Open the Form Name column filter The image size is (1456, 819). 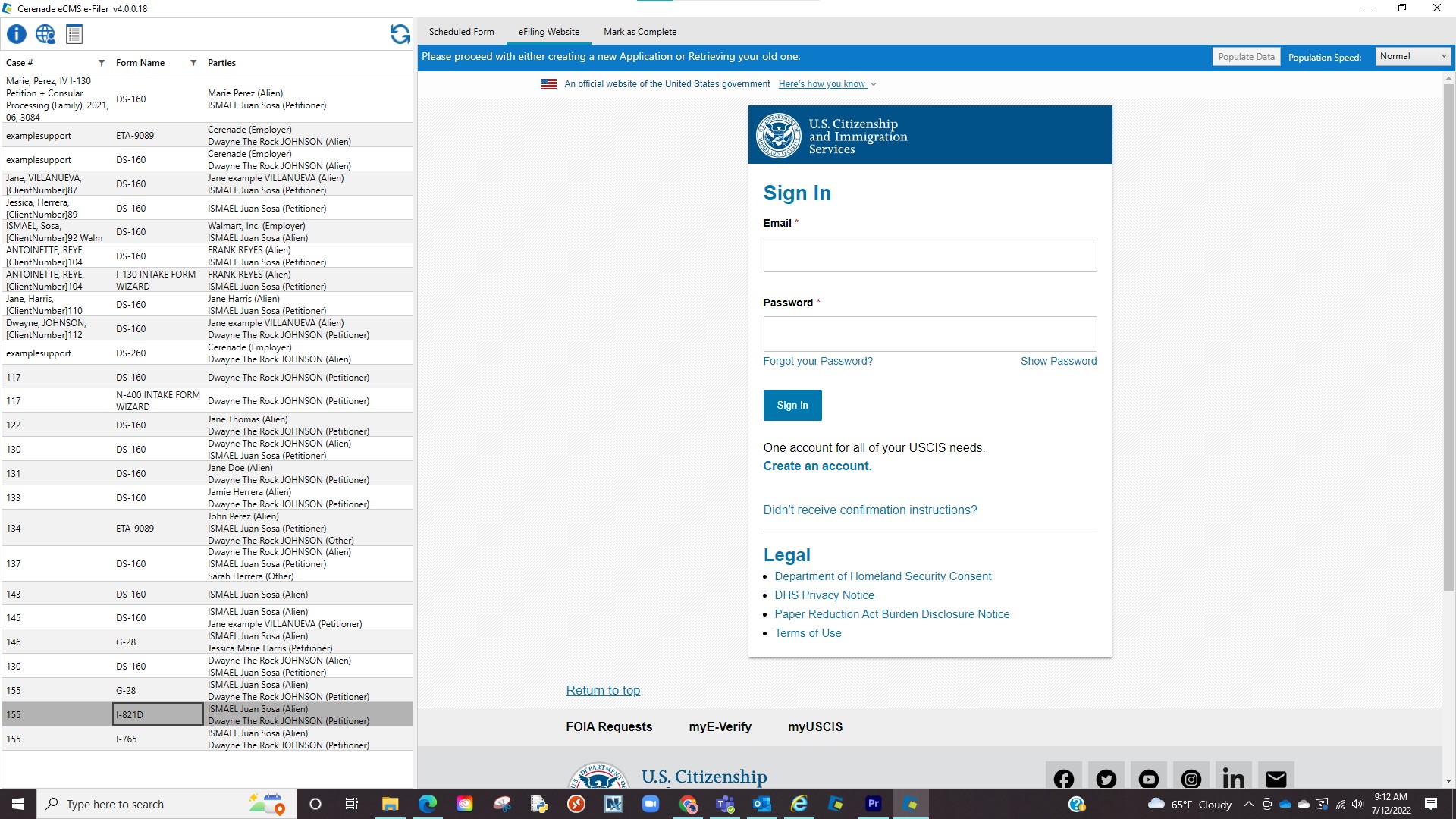click(x=193, y=63)
